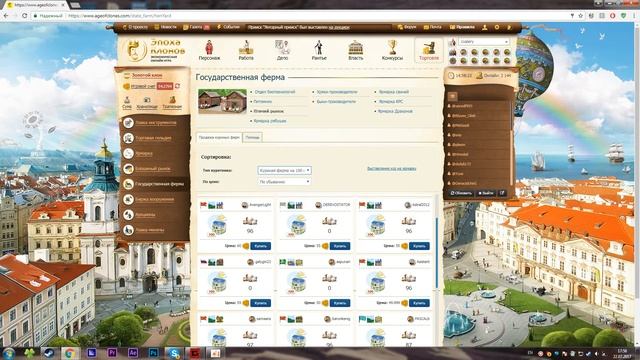Open After Effects from the taskbar
Screen dimensions: 640x360
pyautogui.click(x=132, y=353)
